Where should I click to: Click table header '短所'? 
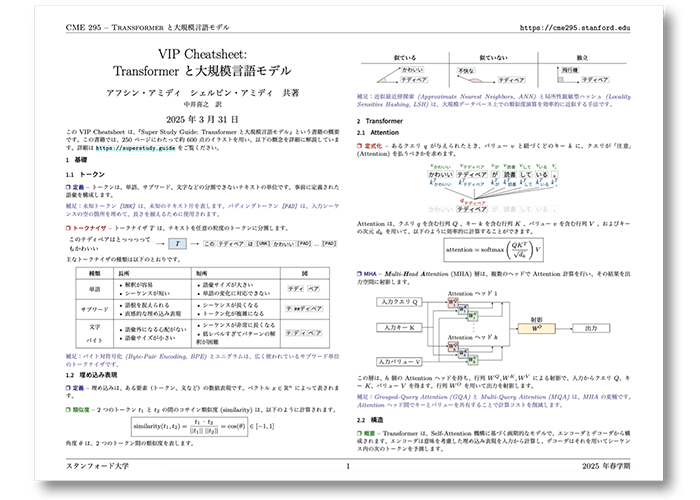pyautogui.click(x=202, y=273)
